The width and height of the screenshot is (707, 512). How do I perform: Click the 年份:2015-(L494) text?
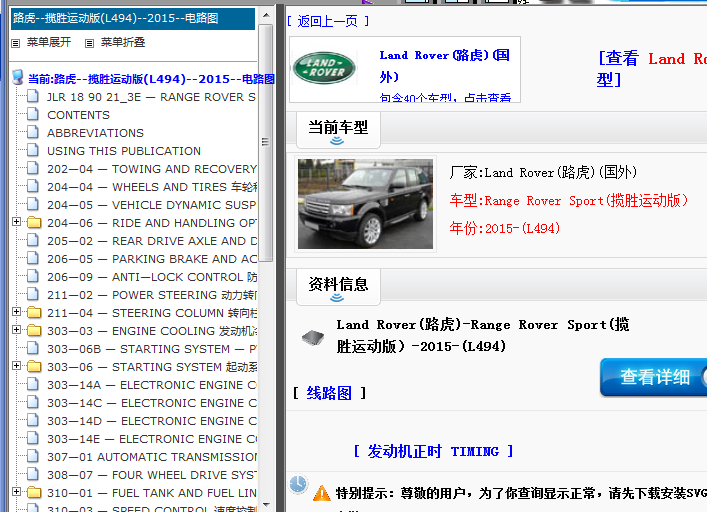coord(505,228)
